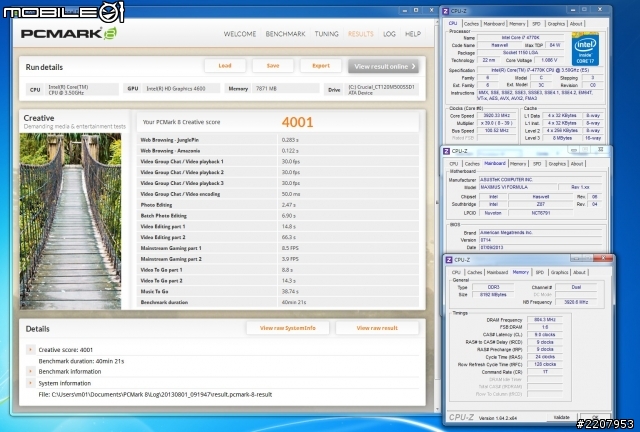Open the TUNING section
640x432 pixels.
pos(326,34)
